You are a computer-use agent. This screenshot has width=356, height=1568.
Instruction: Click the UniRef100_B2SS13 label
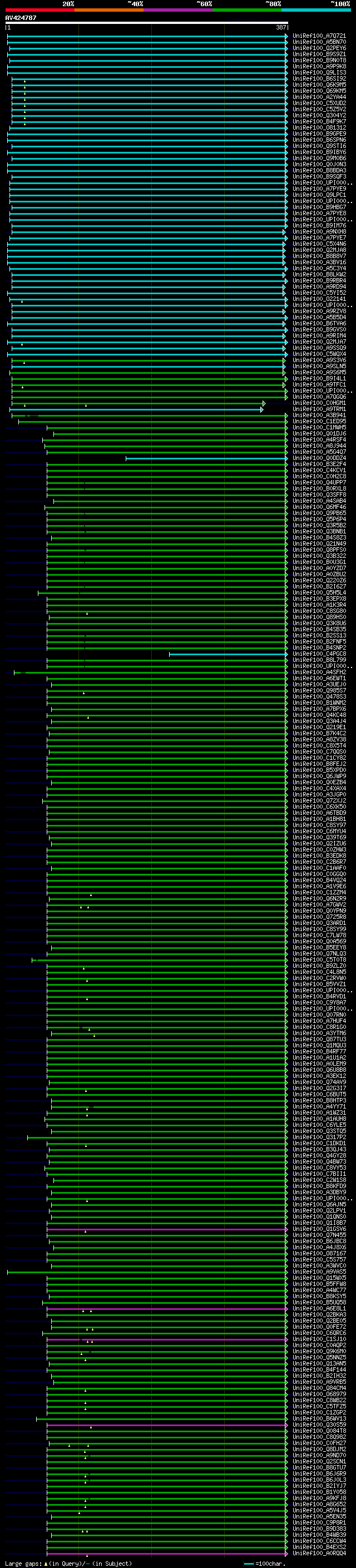(x=319, y=635)
